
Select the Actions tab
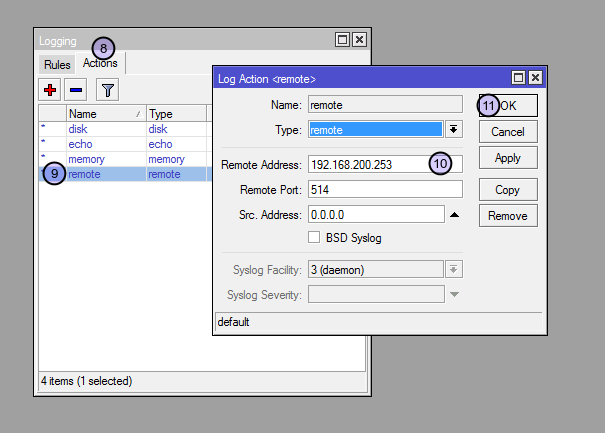tap(100, 64)
